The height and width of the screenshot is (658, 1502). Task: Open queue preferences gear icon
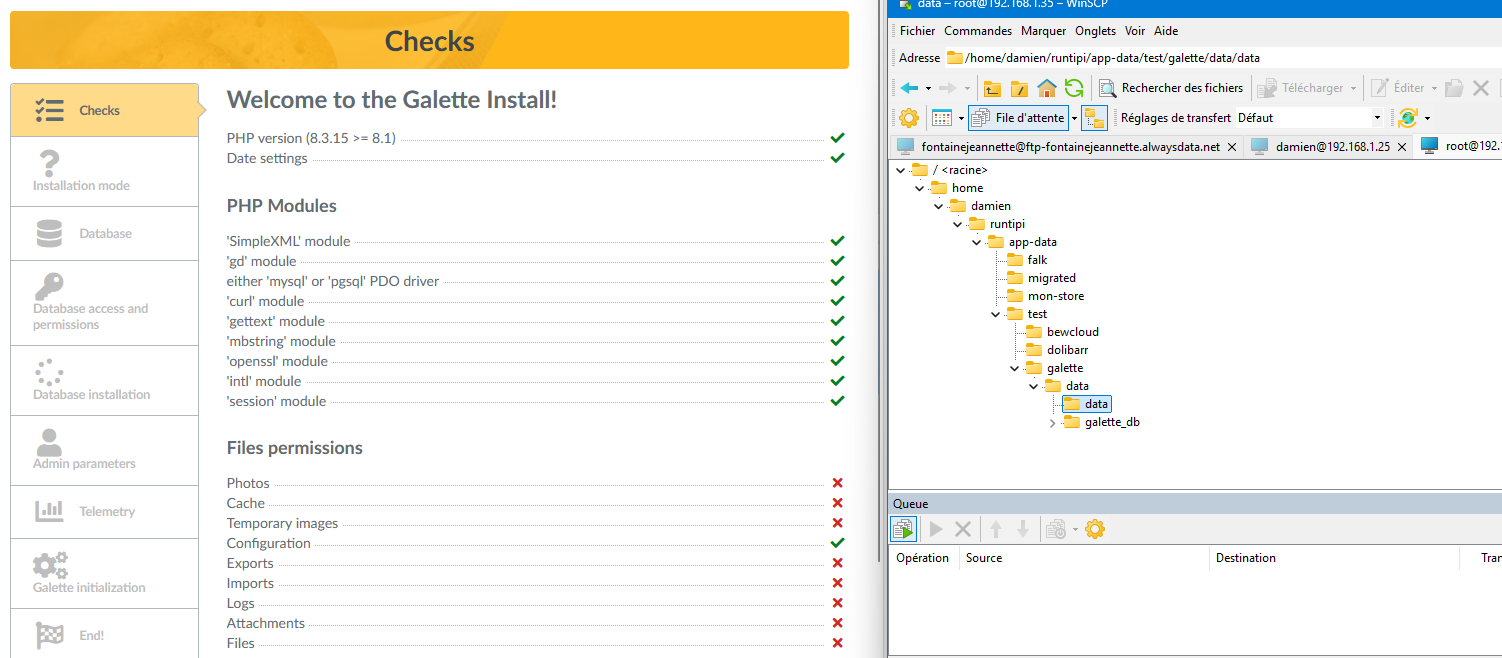pos(1095,529)
